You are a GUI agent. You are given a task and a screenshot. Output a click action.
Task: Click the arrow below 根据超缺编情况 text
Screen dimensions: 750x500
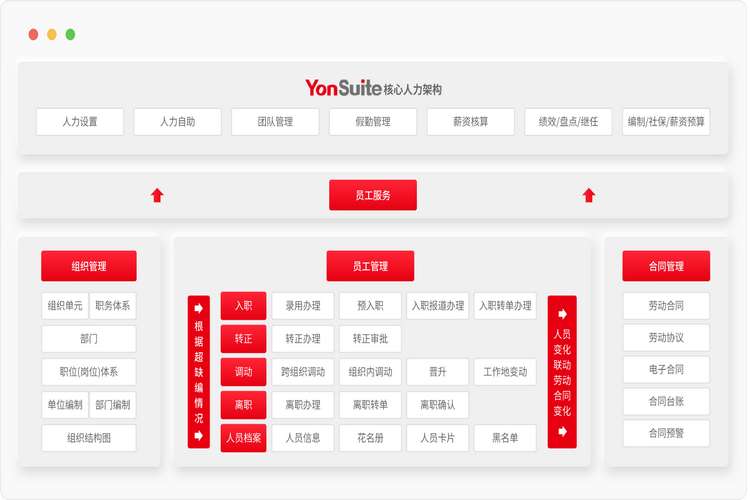[198, 435]
